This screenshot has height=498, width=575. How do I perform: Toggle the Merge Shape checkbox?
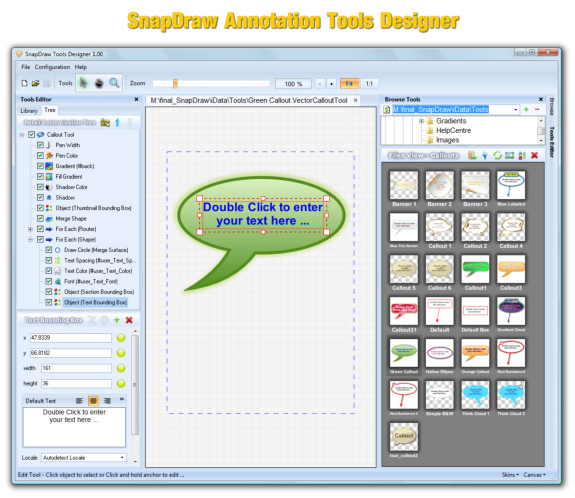40,219
